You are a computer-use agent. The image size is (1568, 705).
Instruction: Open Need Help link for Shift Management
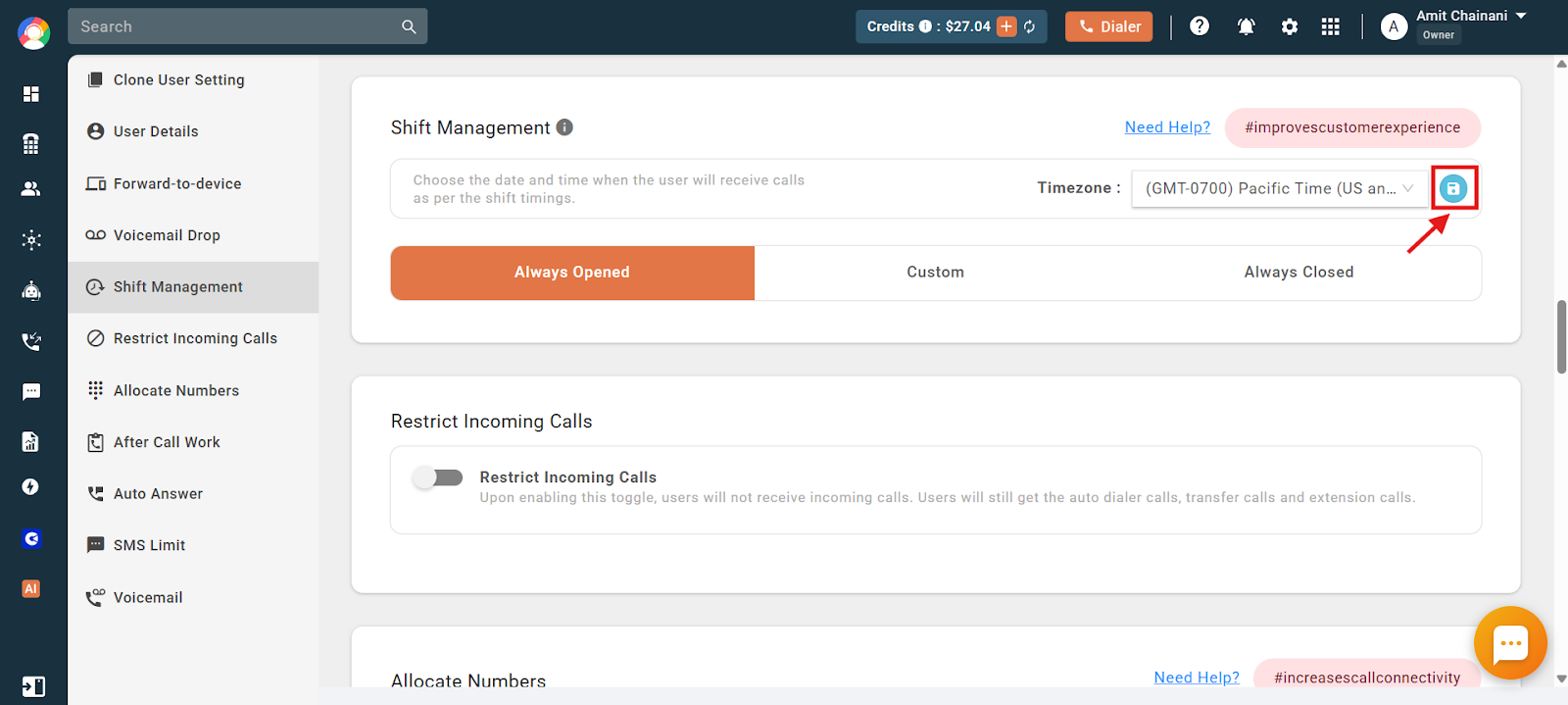1167,127
